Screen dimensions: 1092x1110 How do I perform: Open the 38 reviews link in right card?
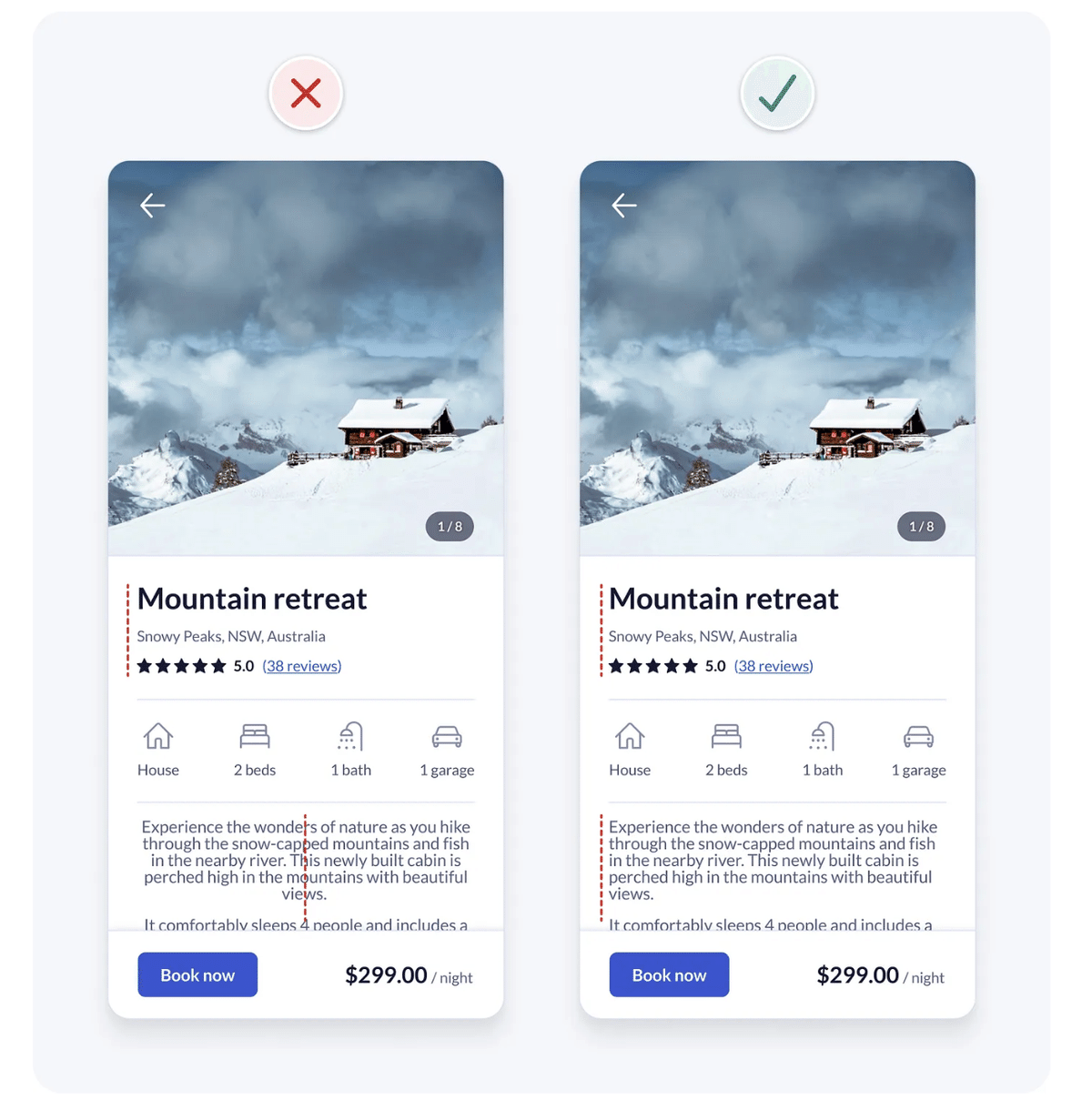[x=773, y=666]
